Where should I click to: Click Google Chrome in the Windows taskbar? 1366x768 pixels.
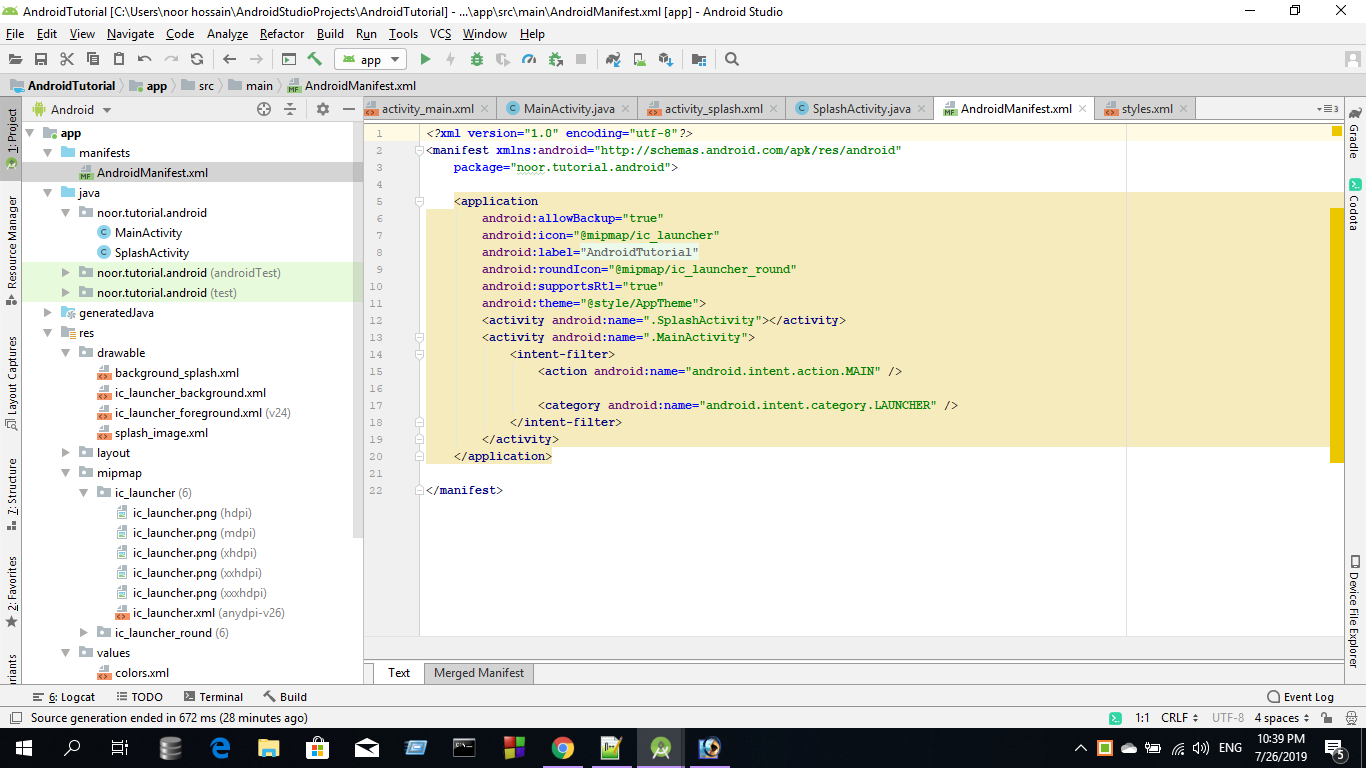[563, 748]
